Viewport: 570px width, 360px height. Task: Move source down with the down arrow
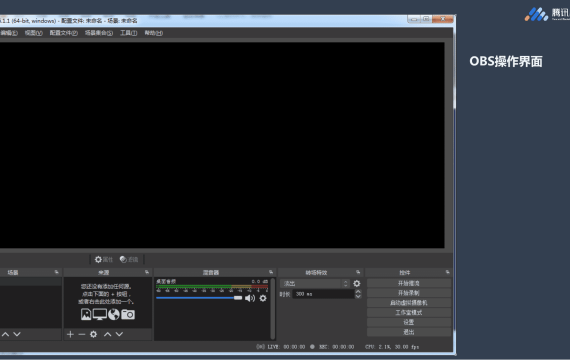tap(119, 334)
